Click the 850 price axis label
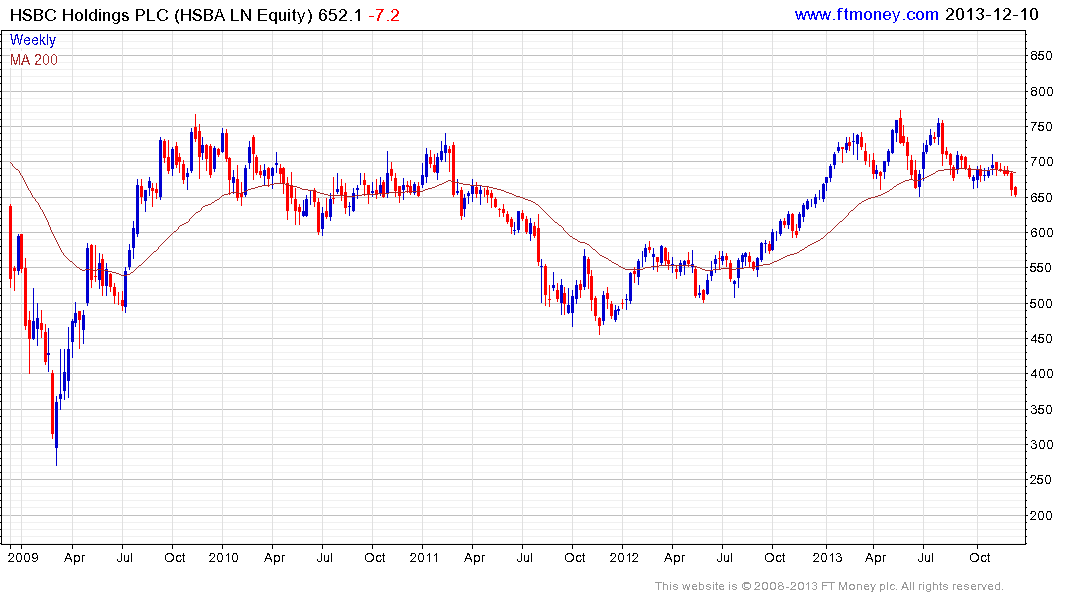1075x600 pixels. point(1041,56)
